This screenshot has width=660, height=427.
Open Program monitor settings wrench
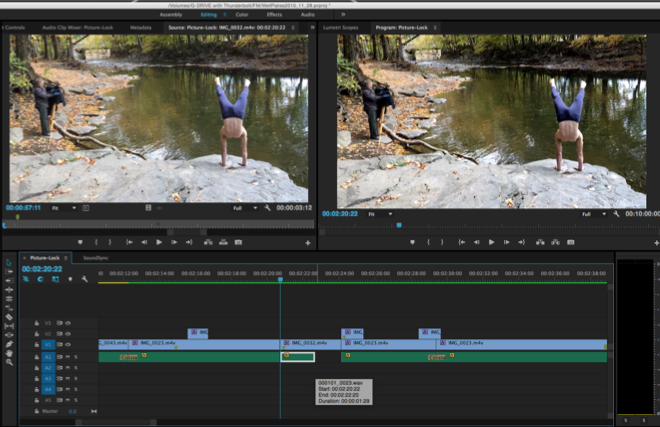click(616, 214)
